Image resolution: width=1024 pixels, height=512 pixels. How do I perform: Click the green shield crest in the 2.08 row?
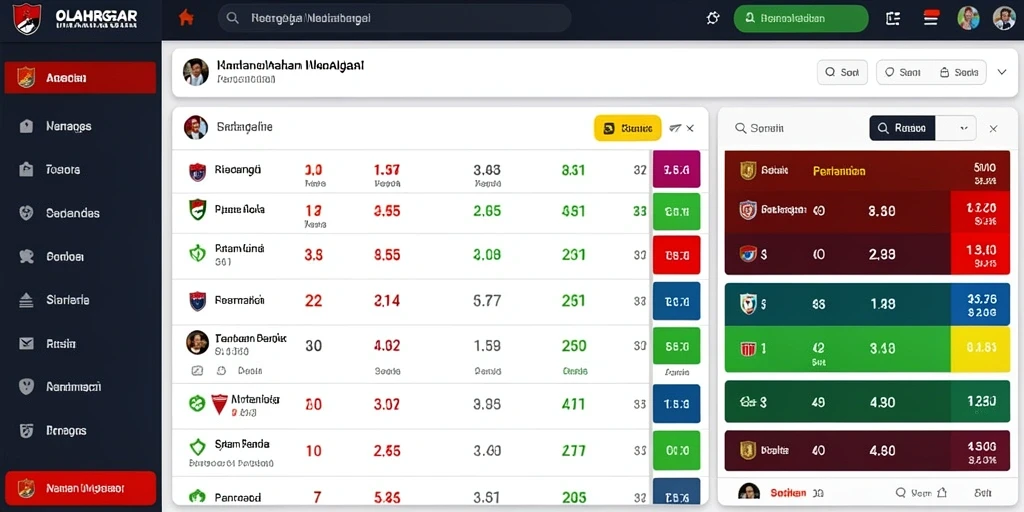197,253
